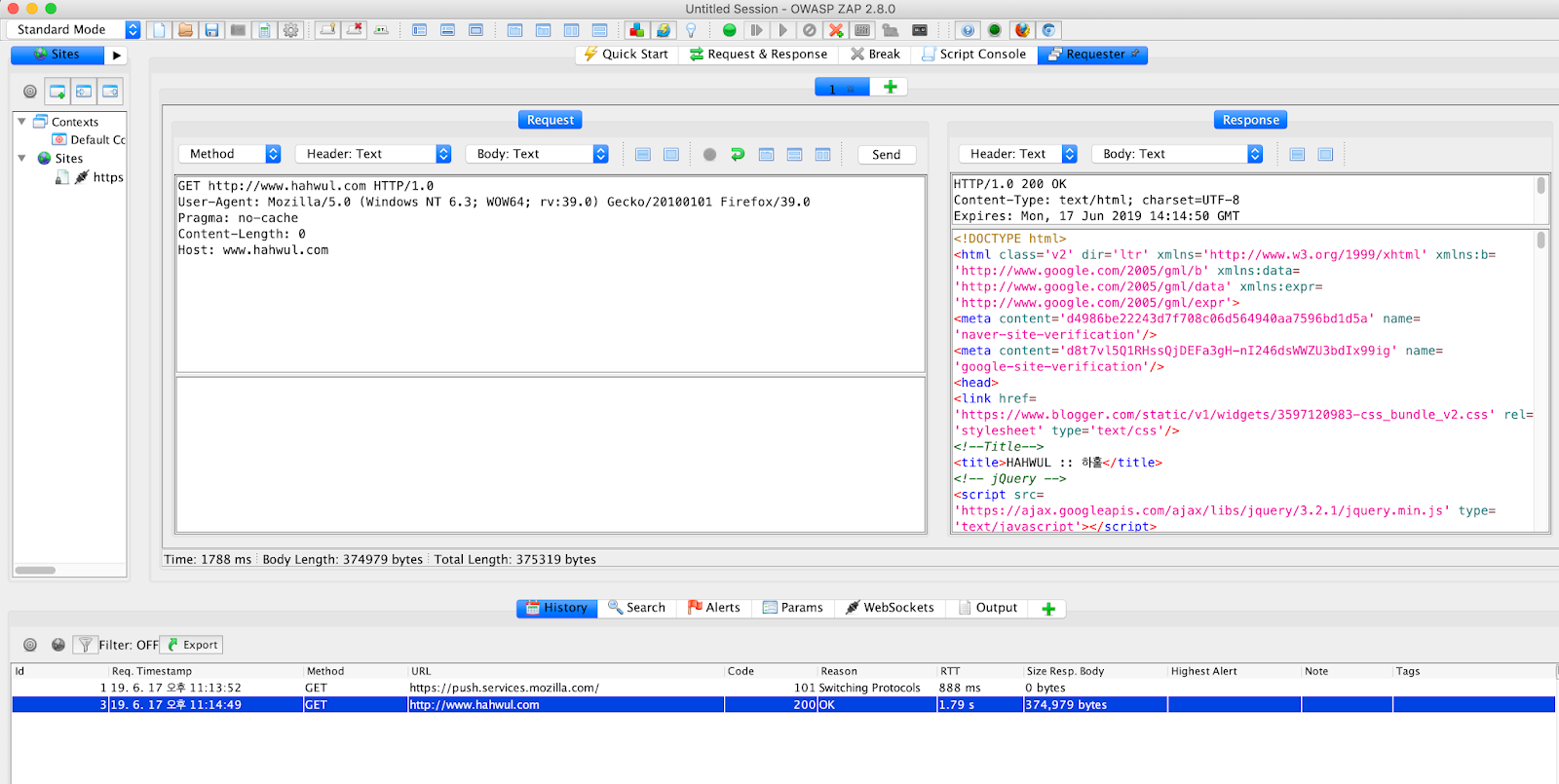This screenshot has width=1559, height=784.
Task: Open the request Method dropdown
Action: coord(230,154)
